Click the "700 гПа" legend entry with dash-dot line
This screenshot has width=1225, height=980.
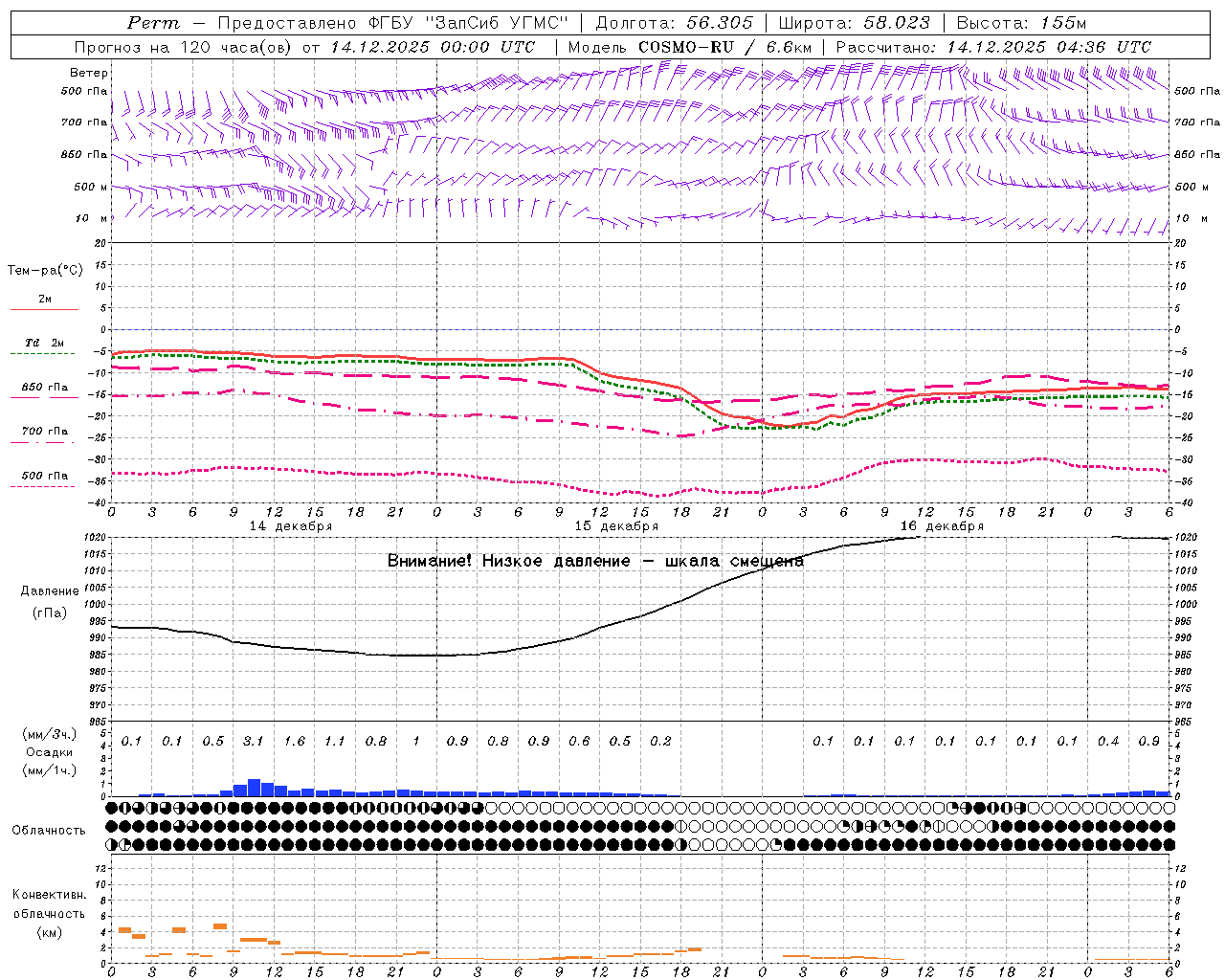(x=45, y=432)
